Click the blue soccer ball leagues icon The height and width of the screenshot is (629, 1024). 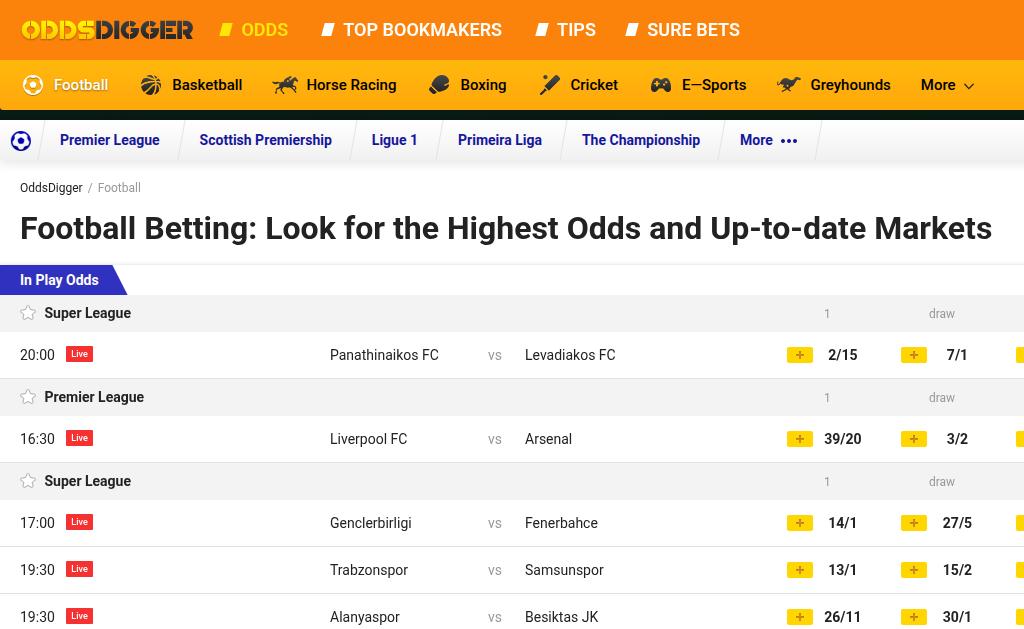[21, 140]
